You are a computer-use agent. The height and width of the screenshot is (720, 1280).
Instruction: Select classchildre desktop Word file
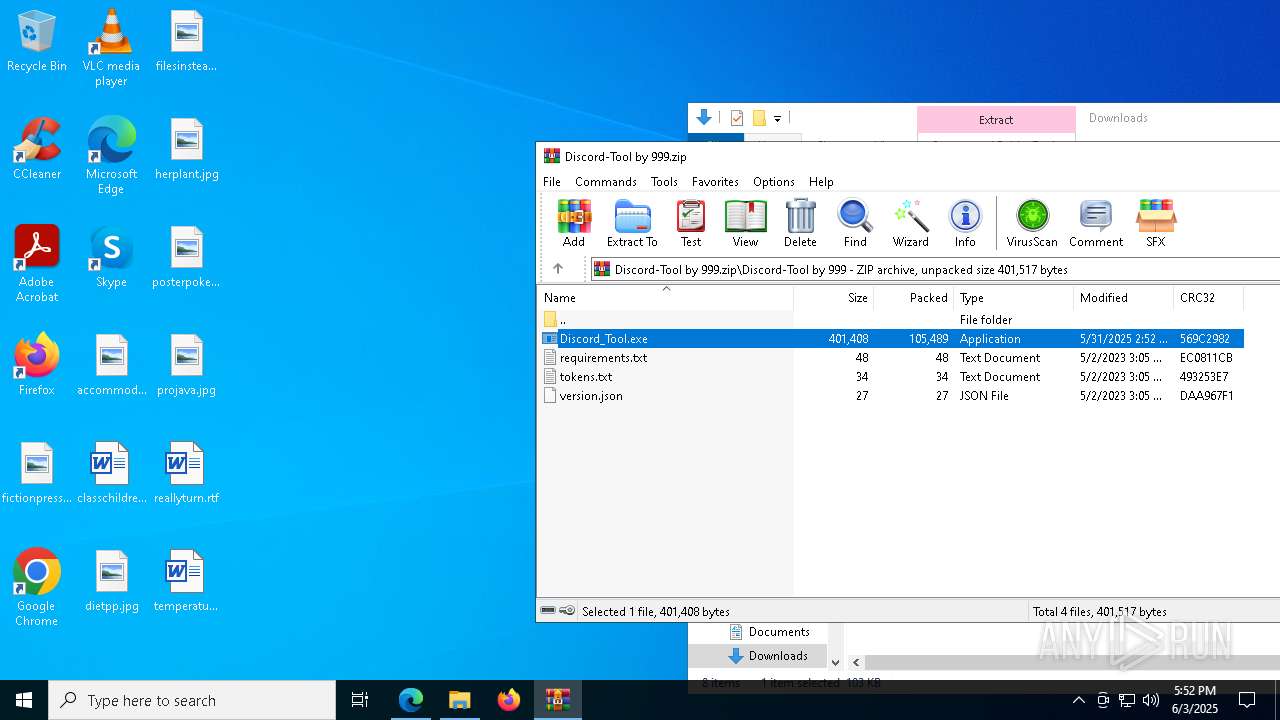[x=111, y=473]
